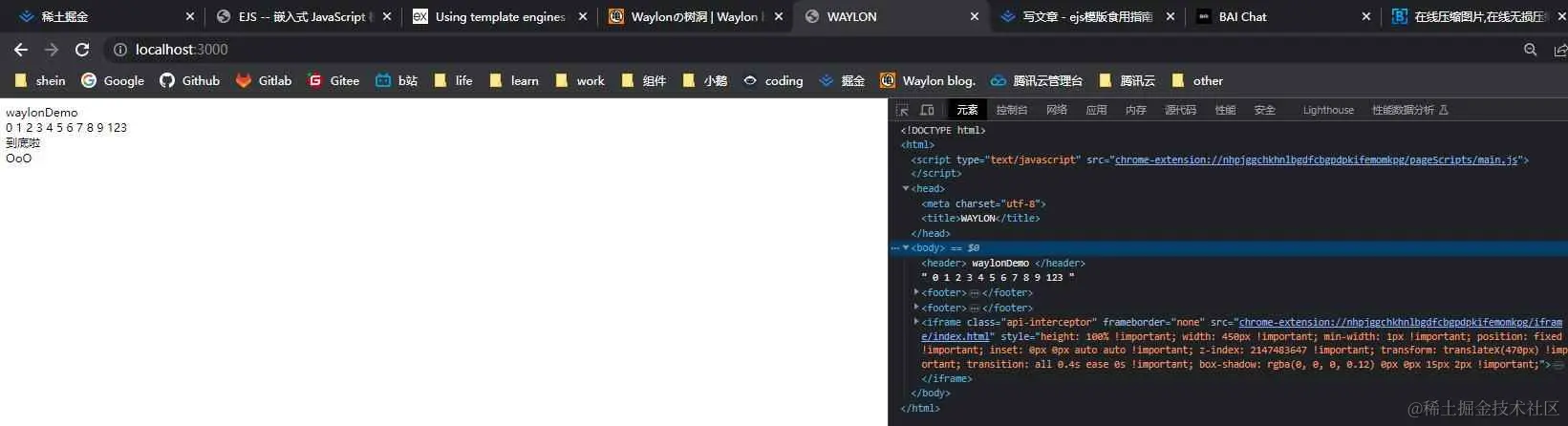Open the Google bookmark
Image resolution: width=1568 pixels, height=426 pixels.
113,81
